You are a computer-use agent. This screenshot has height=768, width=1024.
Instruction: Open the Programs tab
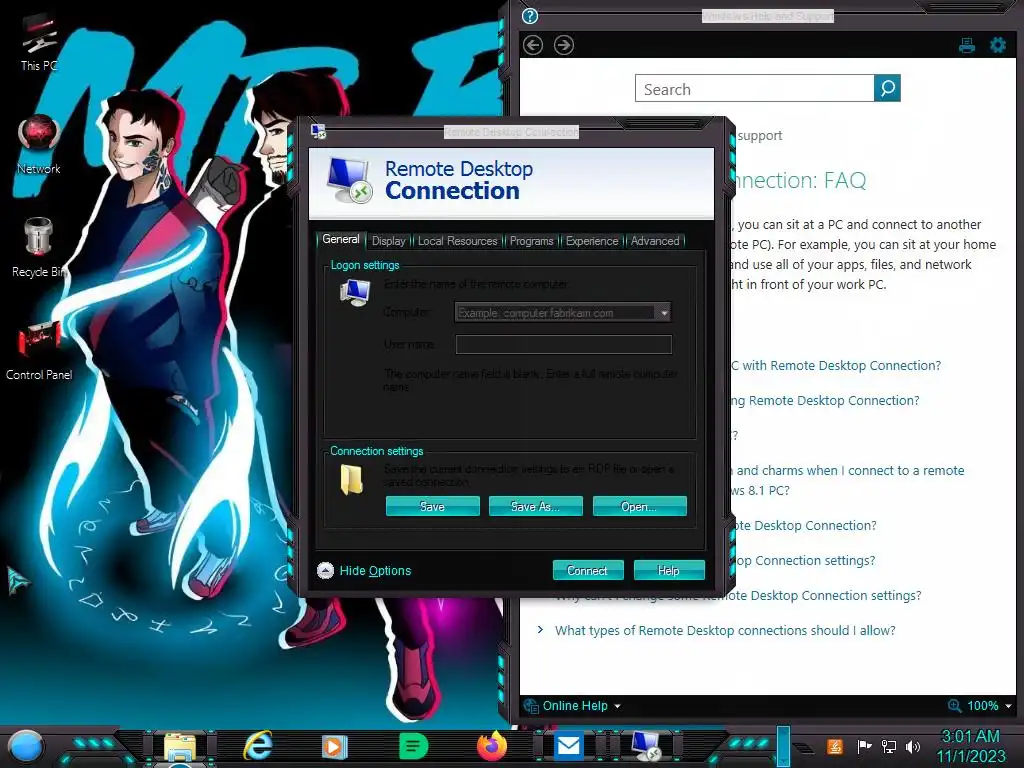coord(531,241)
